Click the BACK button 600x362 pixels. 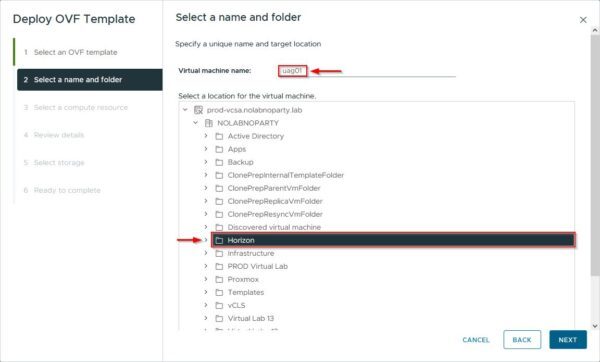pos(522,340)
